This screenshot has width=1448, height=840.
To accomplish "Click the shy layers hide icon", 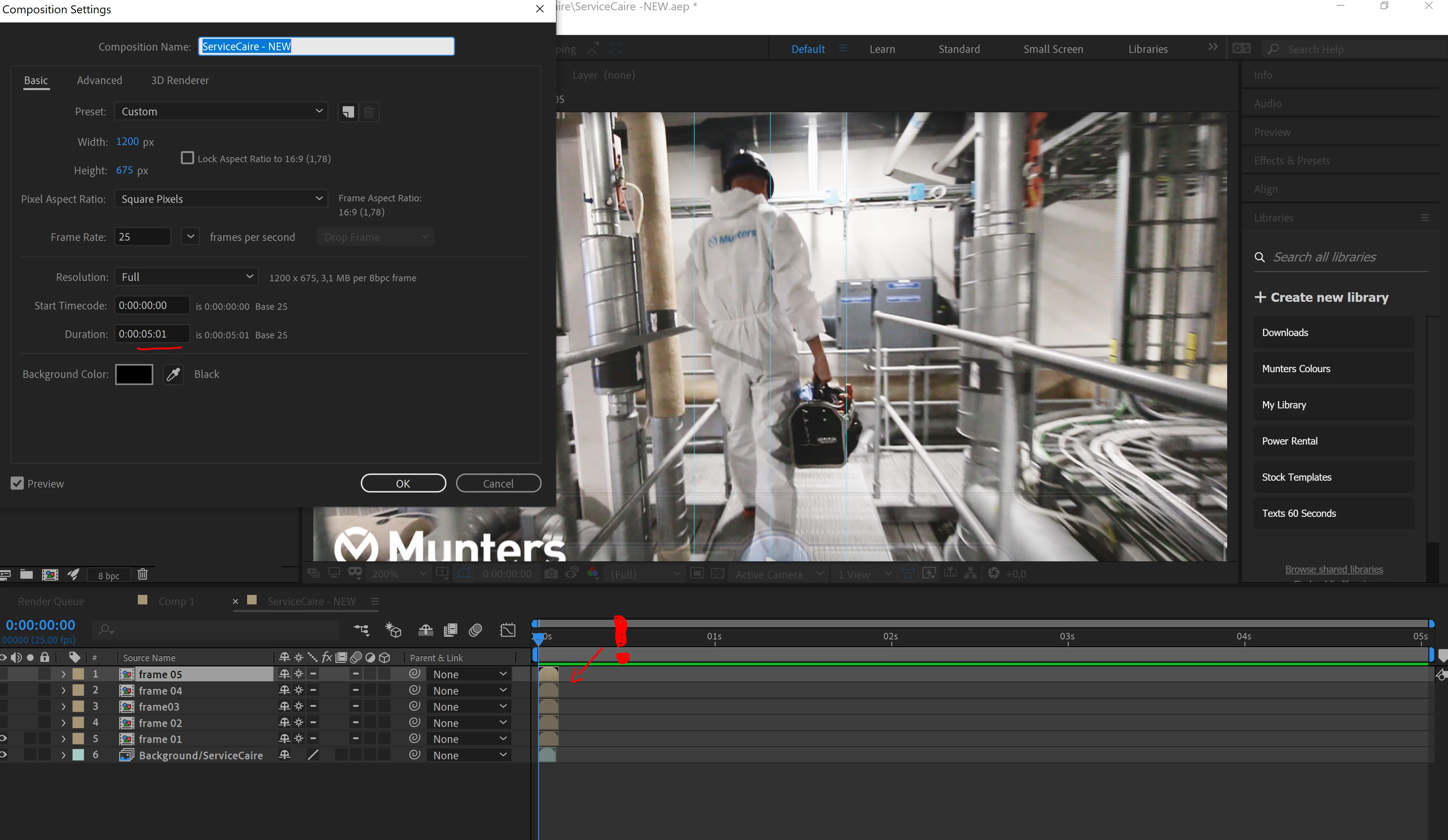I will [425, 630].
